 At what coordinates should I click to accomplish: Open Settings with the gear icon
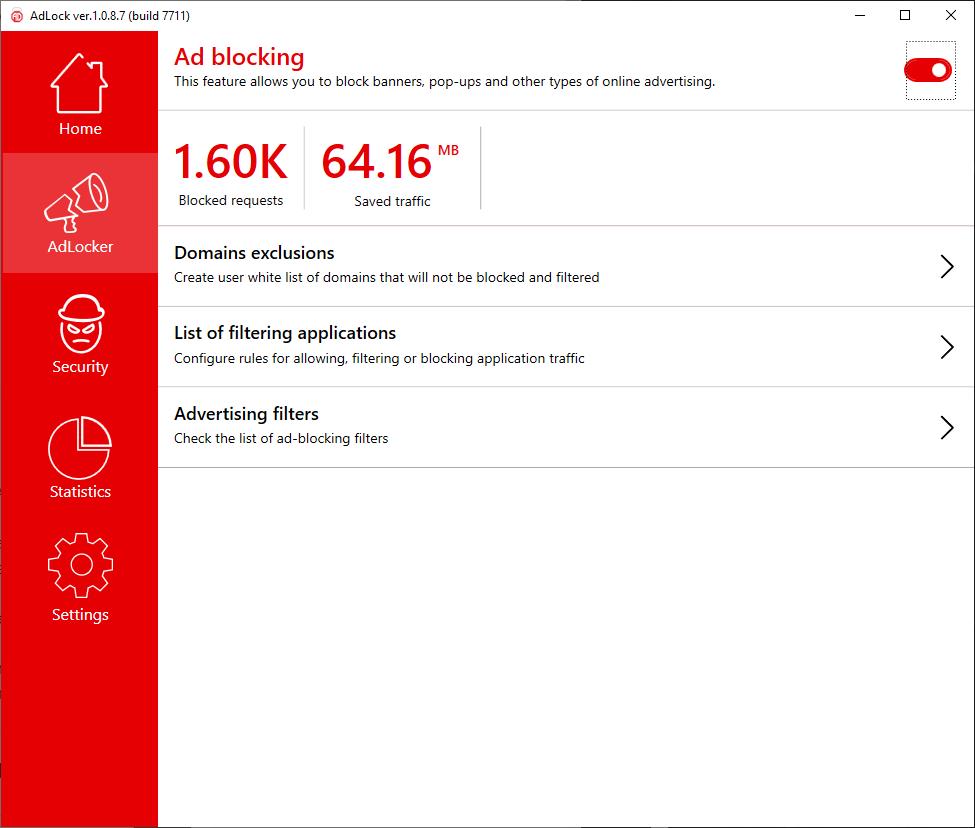point(80,566)
